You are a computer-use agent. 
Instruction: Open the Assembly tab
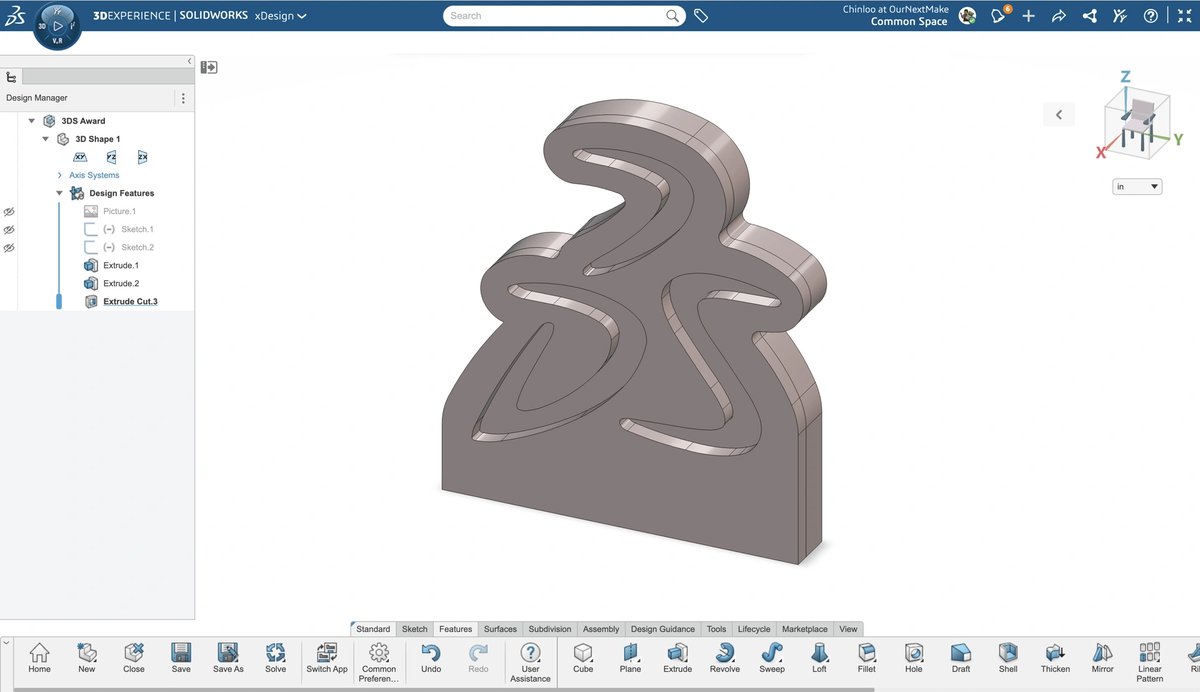pyautogui.click(x=601, y=629)
